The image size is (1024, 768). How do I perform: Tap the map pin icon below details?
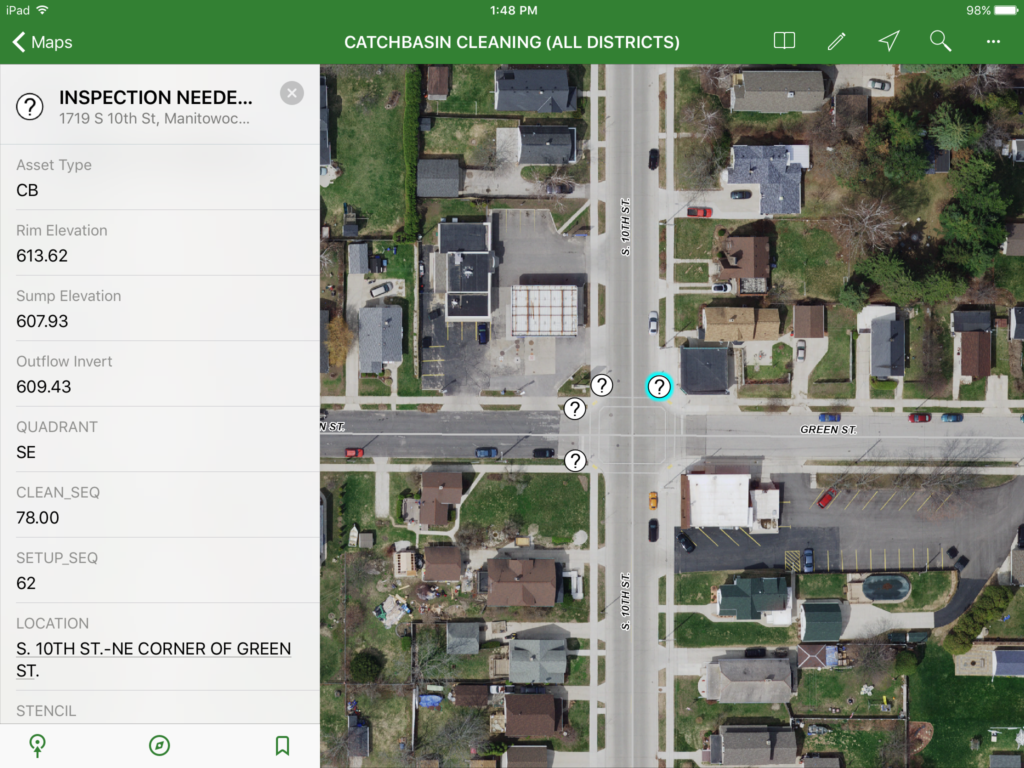point(38,745)
